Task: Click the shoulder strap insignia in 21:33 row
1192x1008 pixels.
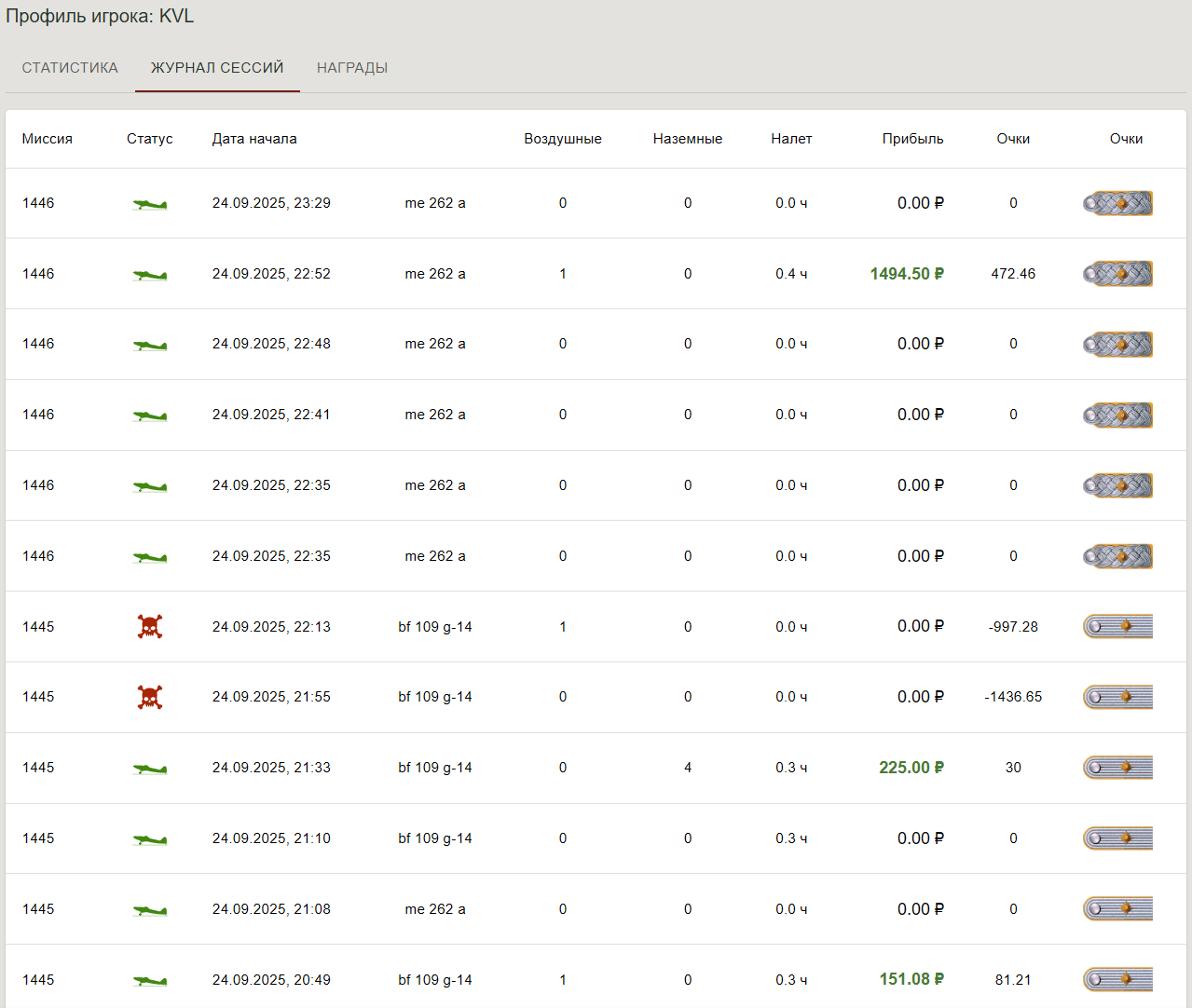Action: pyautogui.click(x=1117, y=768)
